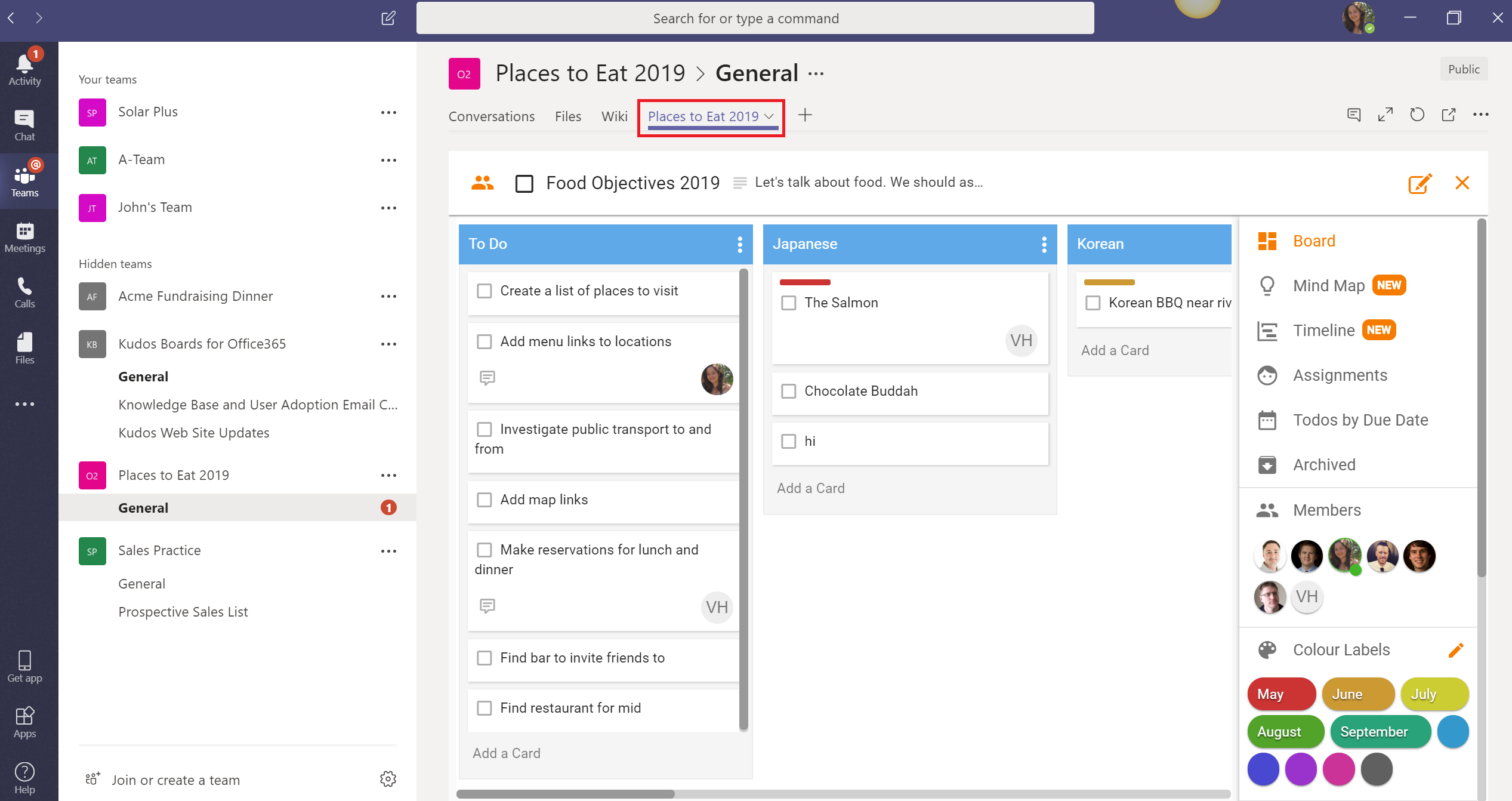Viewport: 1512px width, 801px height.
Task: Reload the tab with refresh icon
Action: coord(1417,115)
